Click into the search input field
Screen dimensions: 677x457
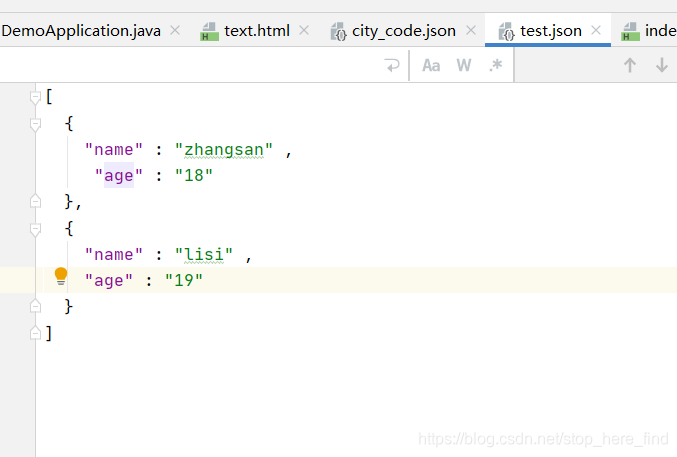tap(190, 65)
